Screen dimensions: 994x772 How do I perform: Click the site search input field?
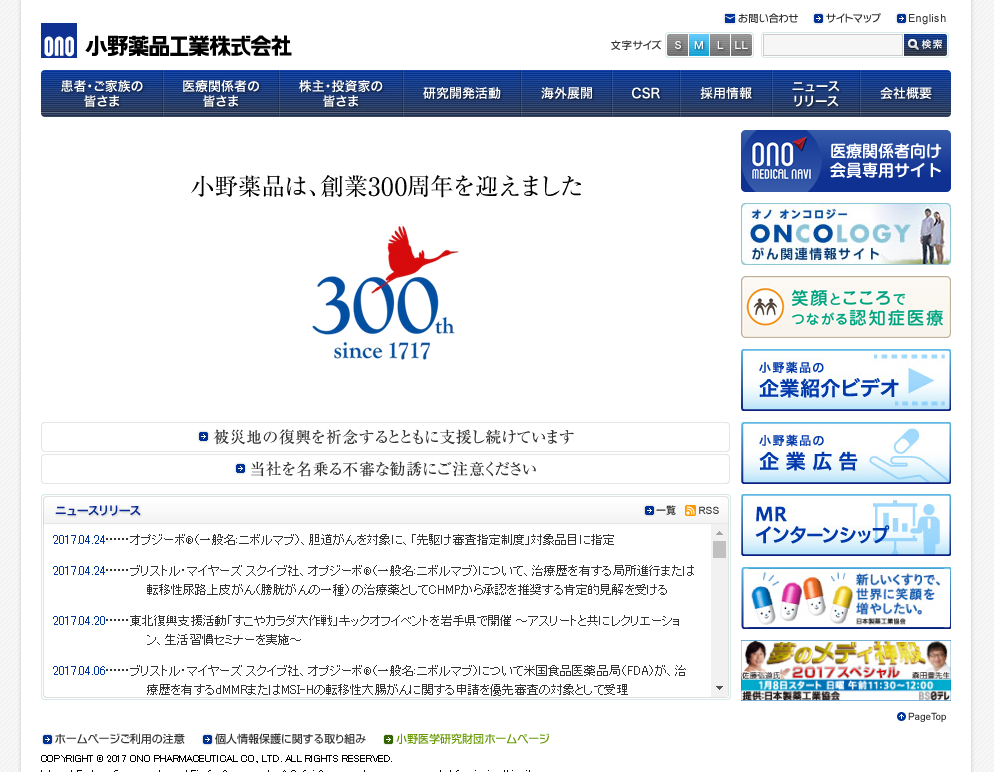(x=833, y=45)
